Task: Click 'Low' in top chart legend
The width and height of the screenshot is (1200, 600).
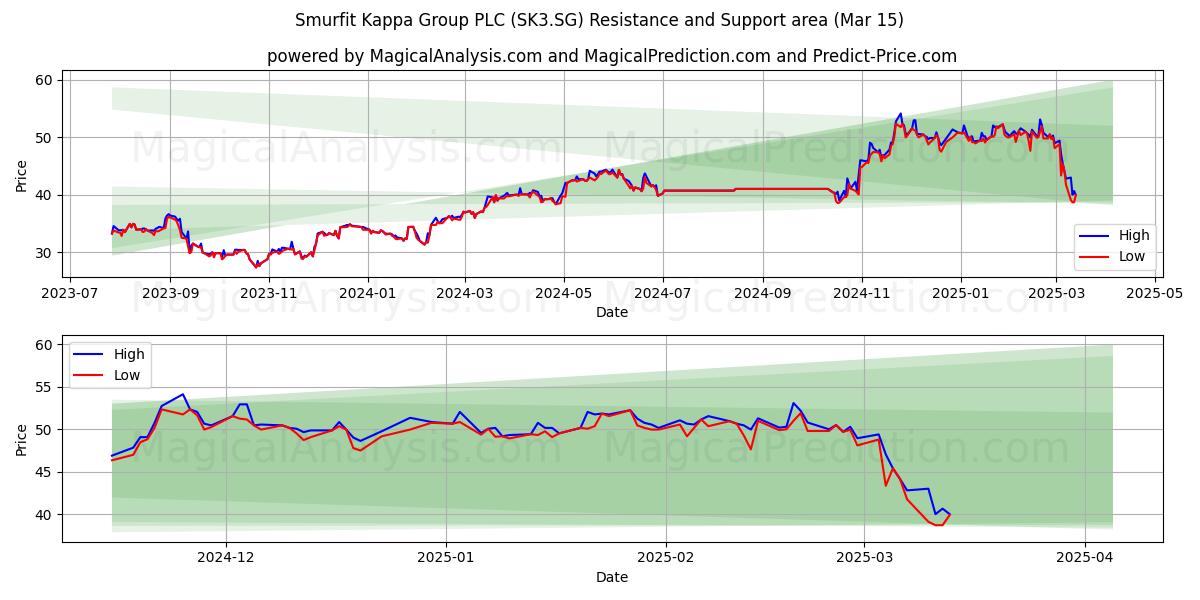Action: coord(1133,257)
